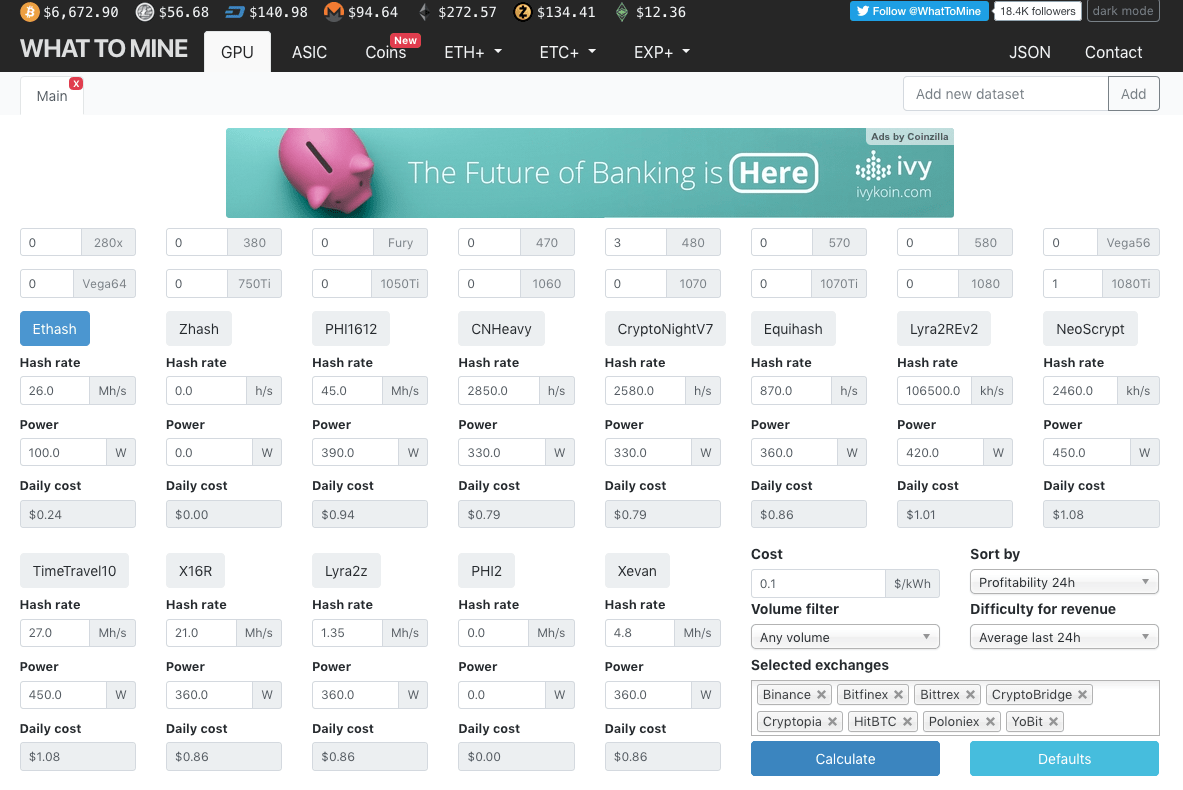
Task: Click the Calculate button
Action: (x=845, y=759)
